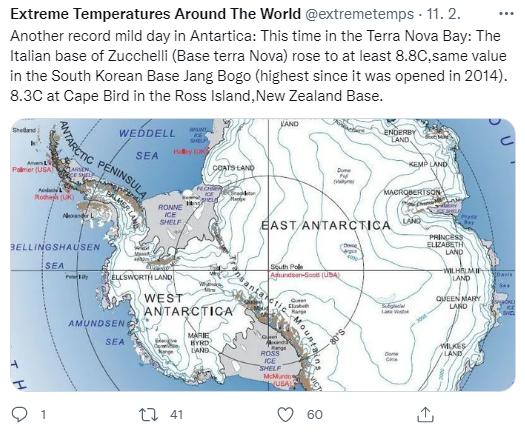525x433 pixels.
Task: Click the reply count number 1
Action: [x=43, y=415]
